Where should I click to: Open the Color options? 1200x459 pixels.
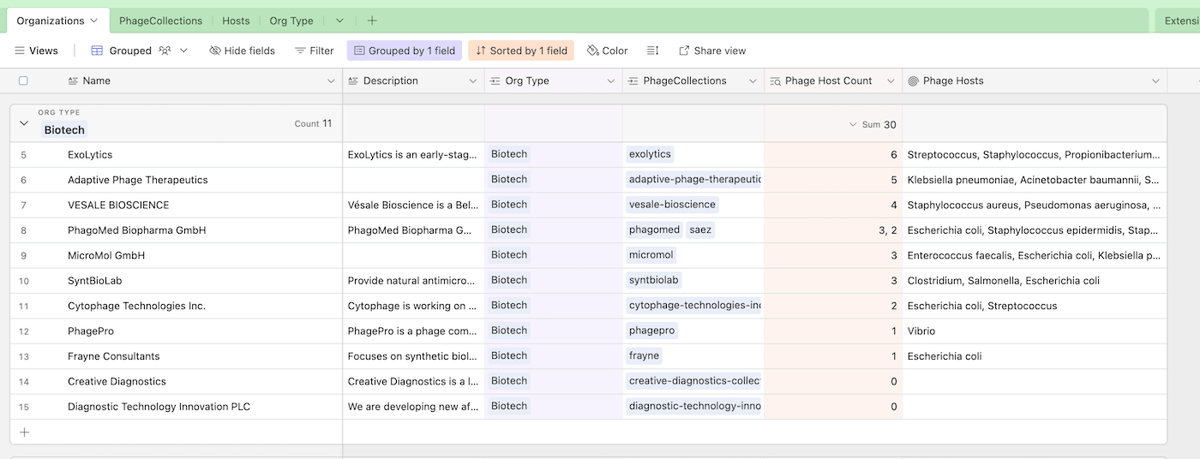pyautogui.click(x=607, y=51)
